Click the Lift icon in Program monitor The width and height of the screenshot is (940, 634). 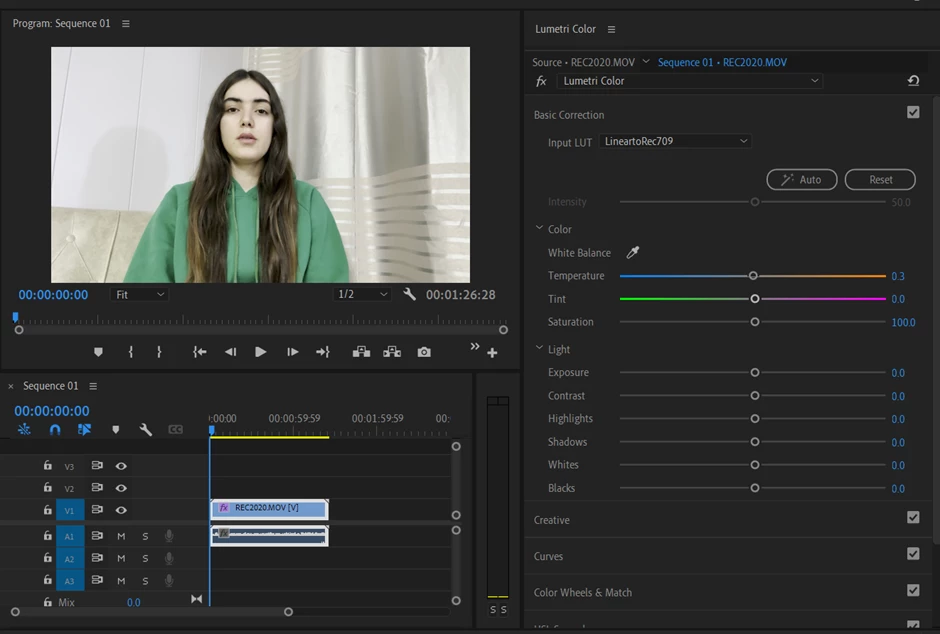coord(361,352)
